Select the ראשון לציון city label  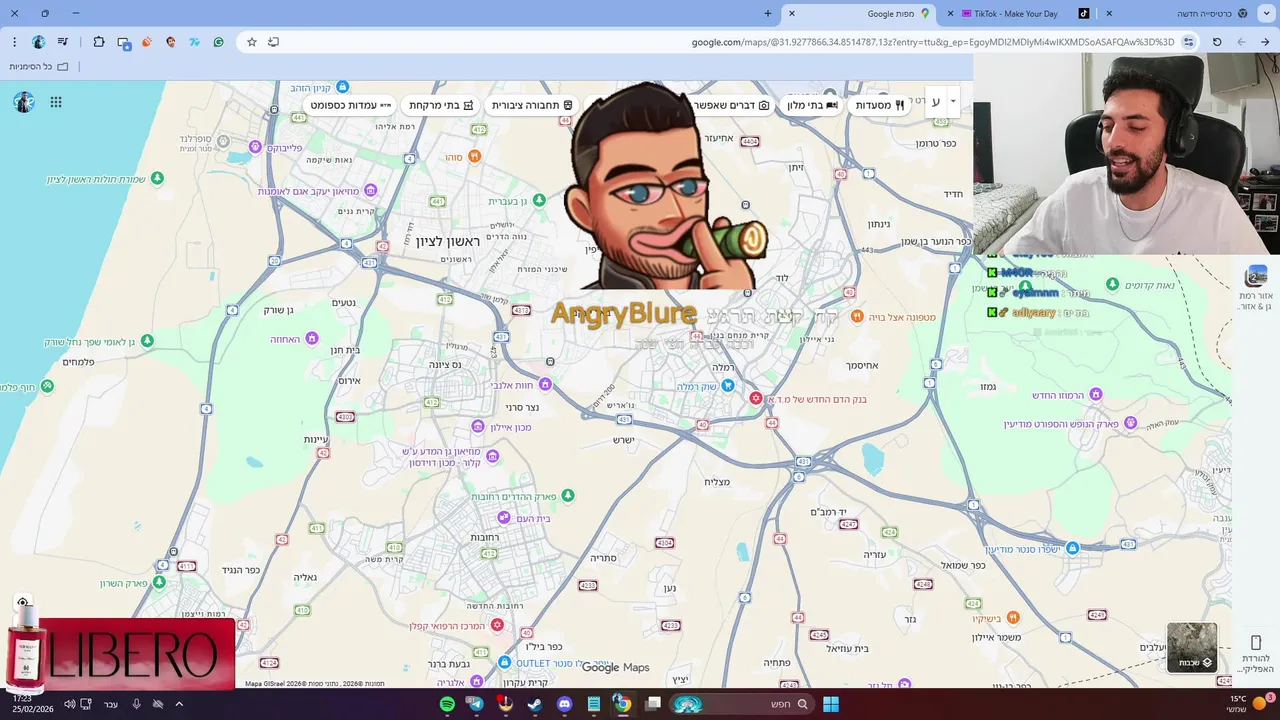[448, 242]
